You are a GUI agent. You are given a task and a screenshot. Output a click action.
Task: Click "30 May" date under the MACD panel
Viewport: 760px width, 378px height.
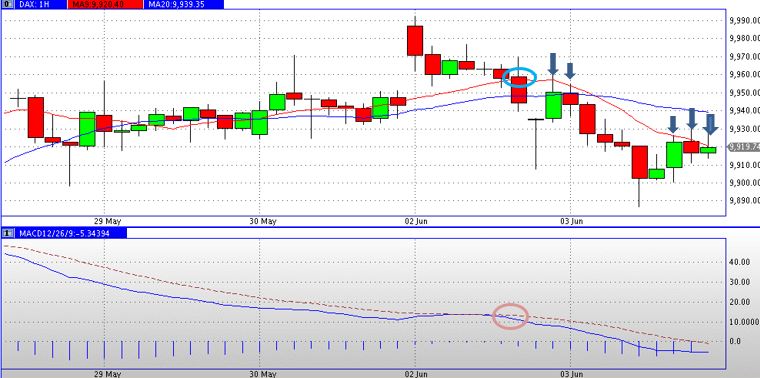click(x=263, y=374)
